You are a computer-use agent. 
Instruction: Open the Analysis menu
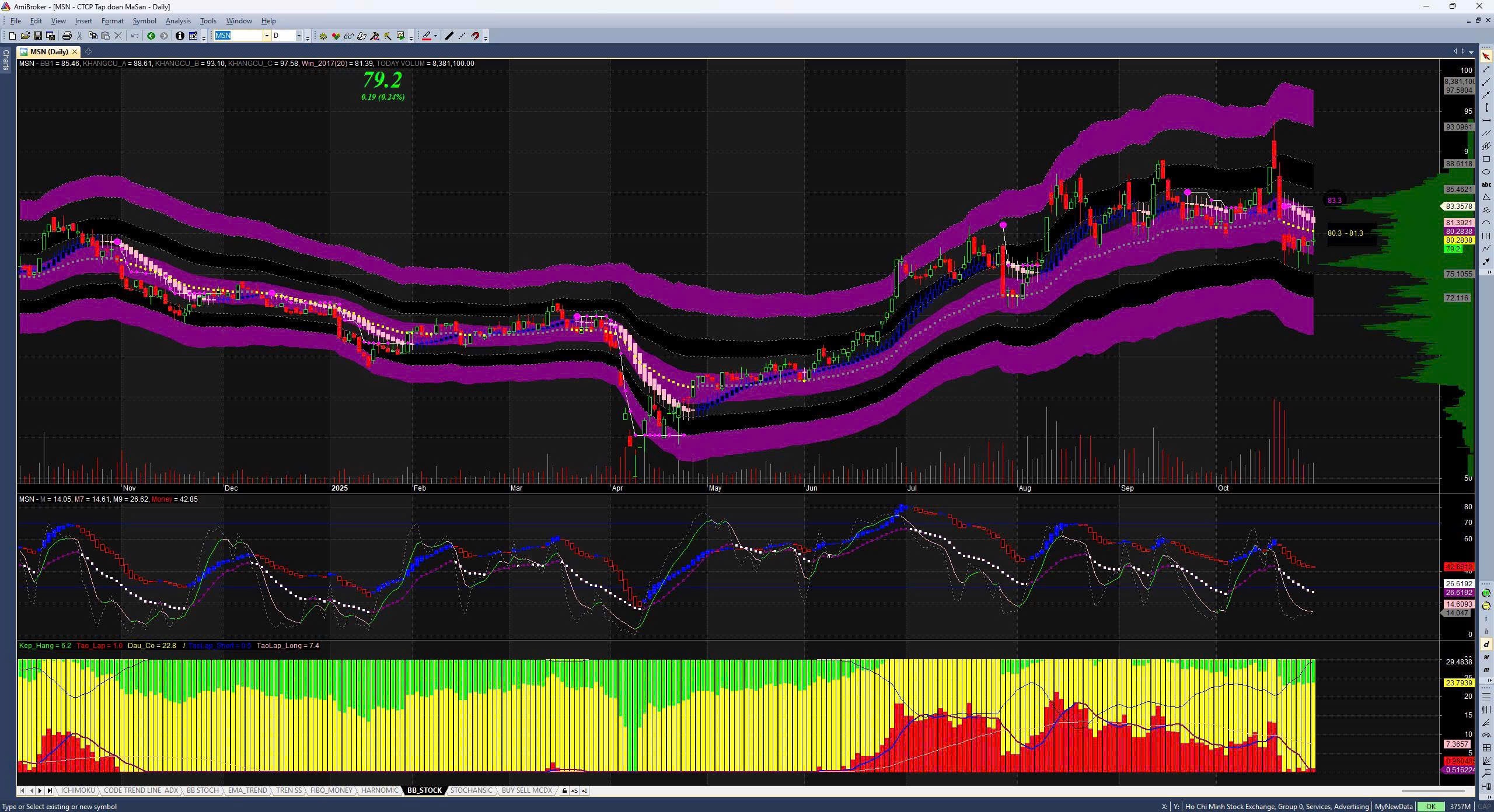178,21
